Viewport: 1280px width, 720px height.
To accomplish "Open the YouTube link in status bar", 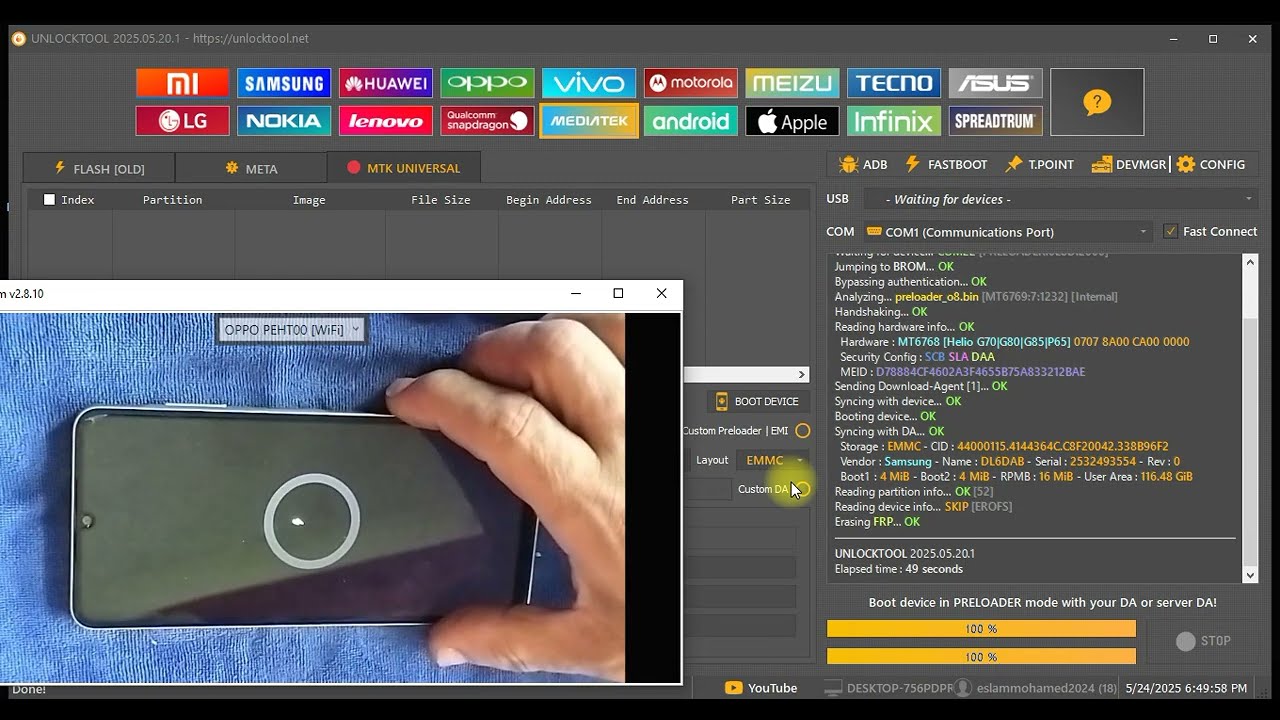I will click(x=761, y=688).
